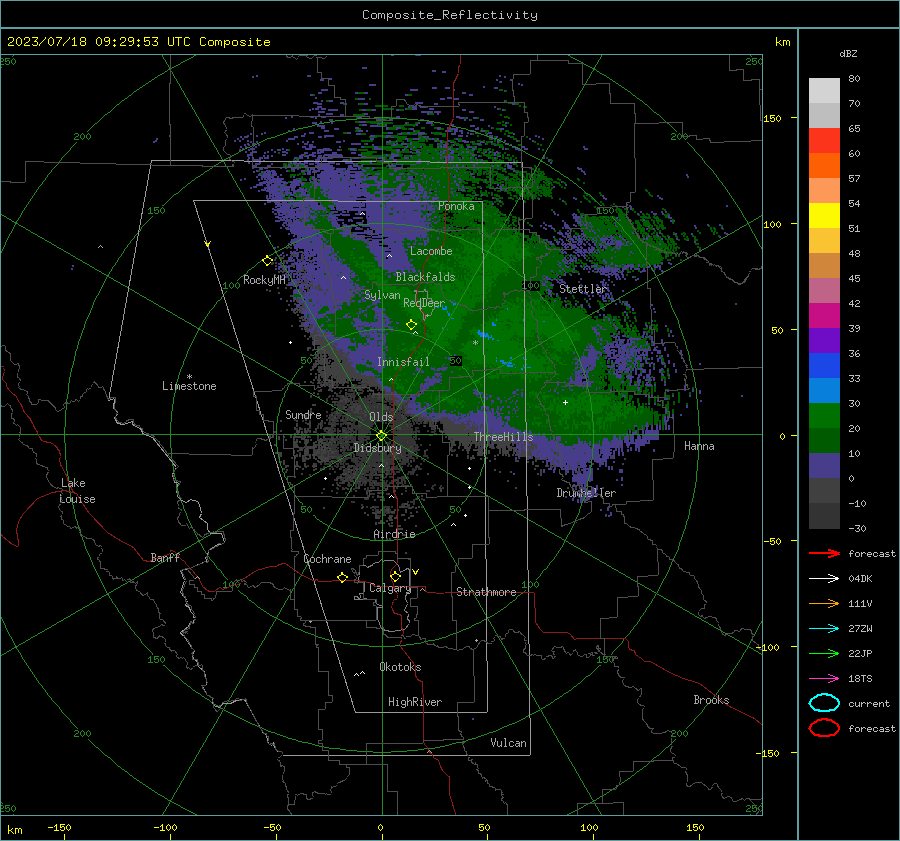Click the Blackfalds city label
Screen dimensions: 900x841
pos(425,277)
